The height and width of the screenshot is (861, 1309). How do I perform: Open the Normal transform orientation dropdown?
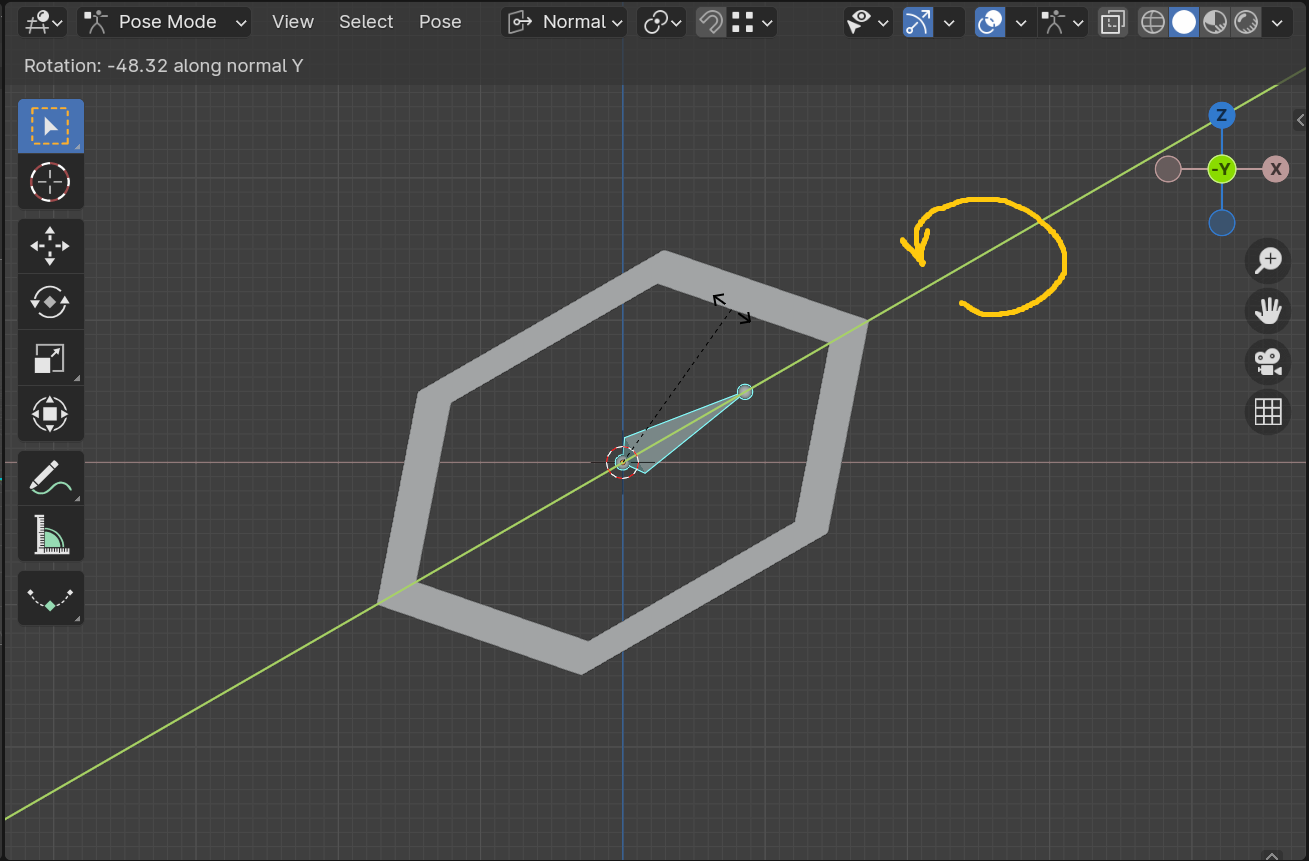(x=565, y=22)
